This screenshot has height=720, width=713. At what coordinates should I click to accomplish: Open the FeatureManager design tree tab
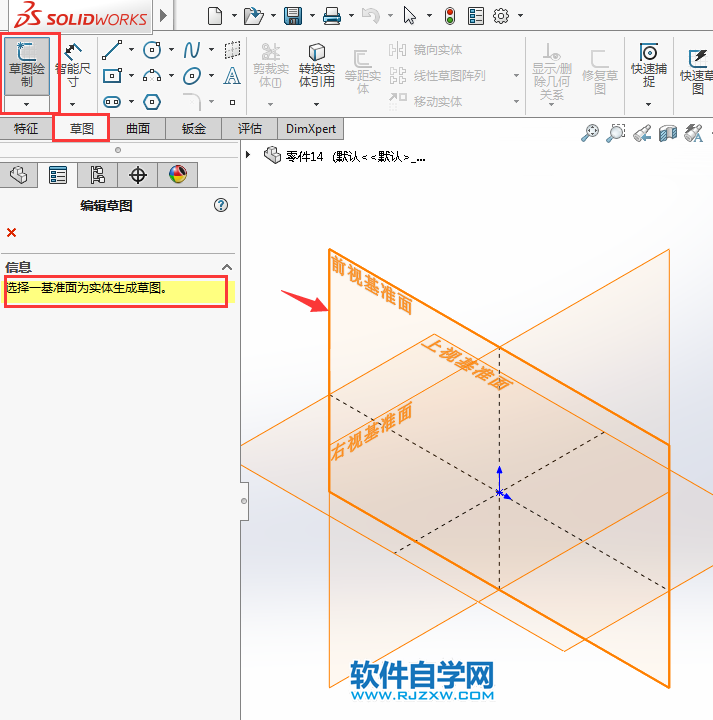tap(19, 175)
